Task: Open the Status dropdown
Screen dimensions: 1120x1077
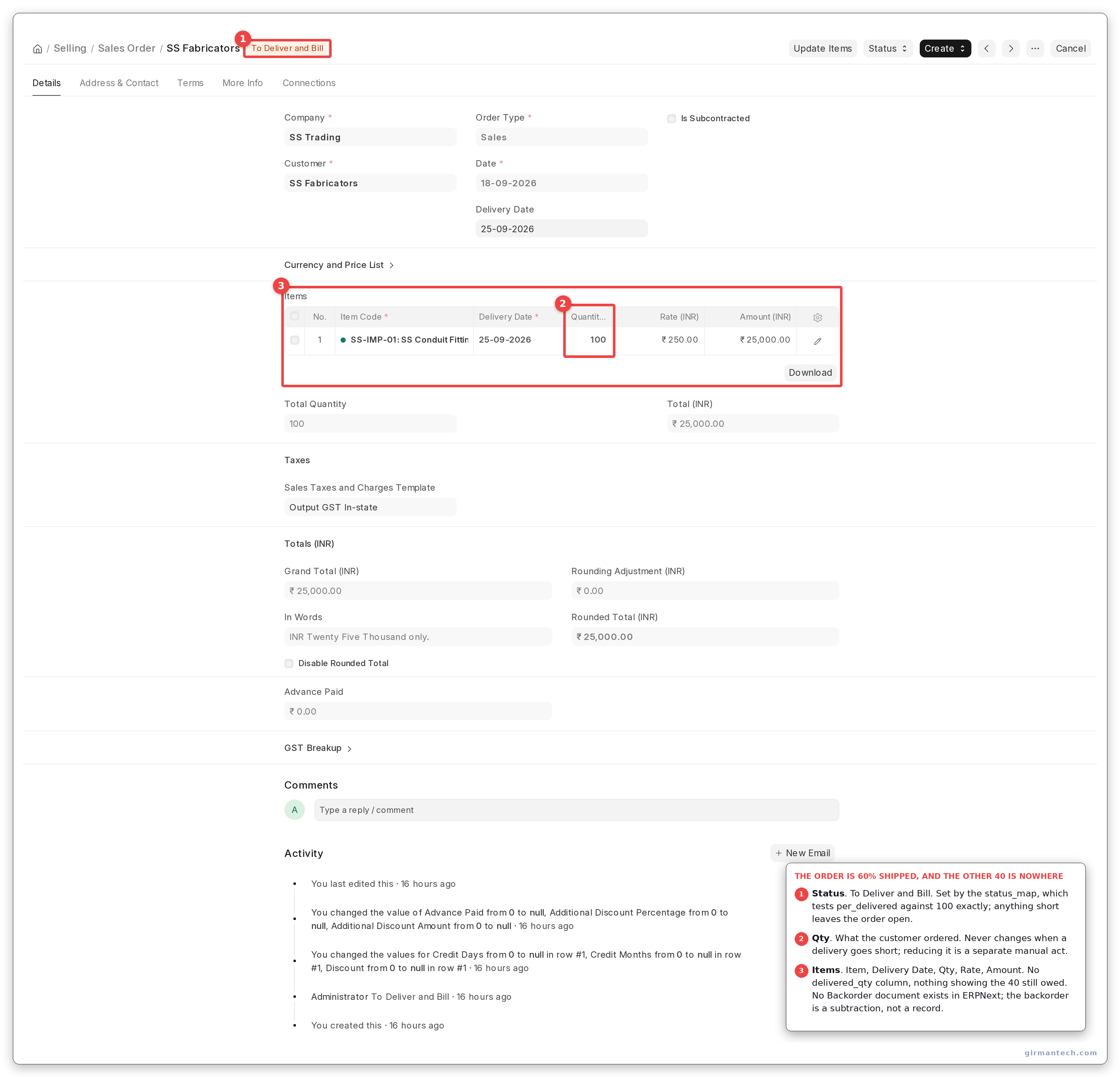Action: [x=888, y=48]
